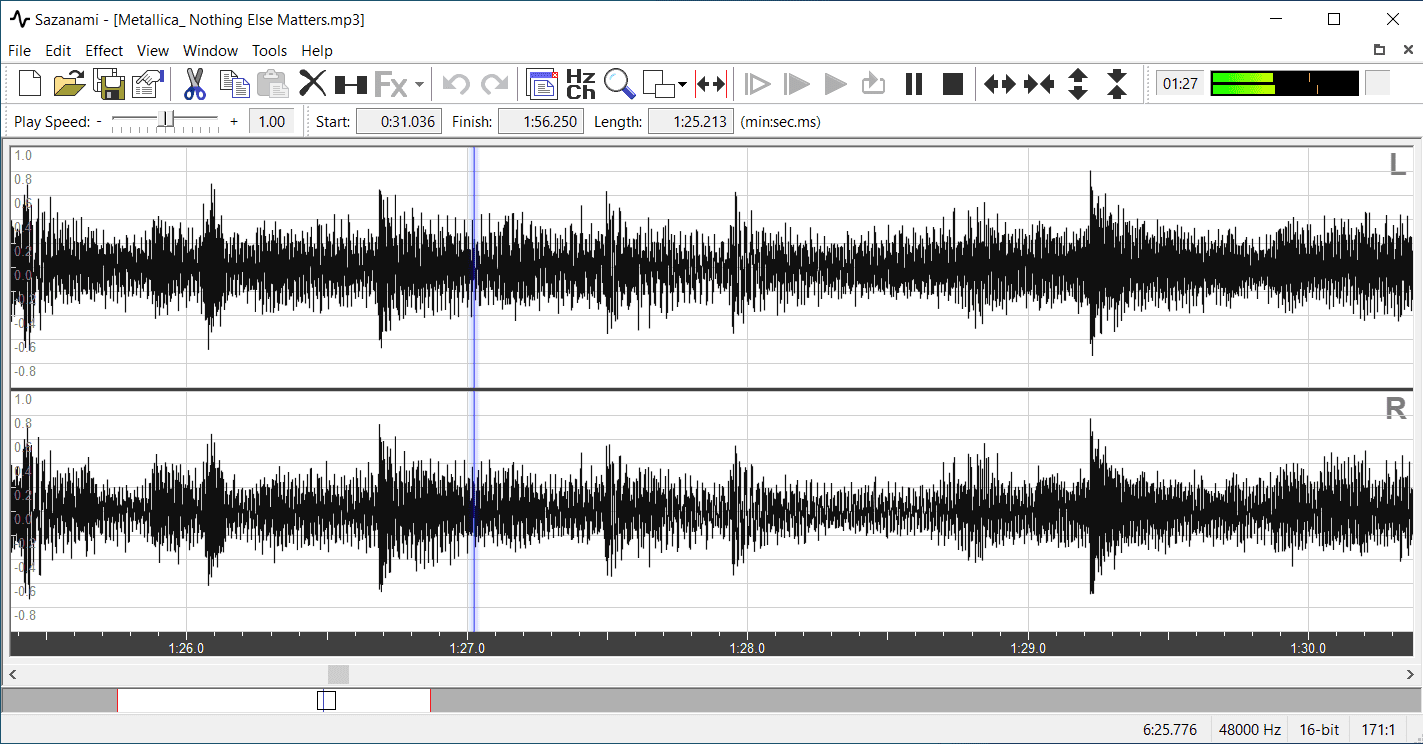Image resolution: width=1423 pixels, height=744 pixels.
Task: Click the greyed-out Fx effects icon
Action: [x=391, y=84]
